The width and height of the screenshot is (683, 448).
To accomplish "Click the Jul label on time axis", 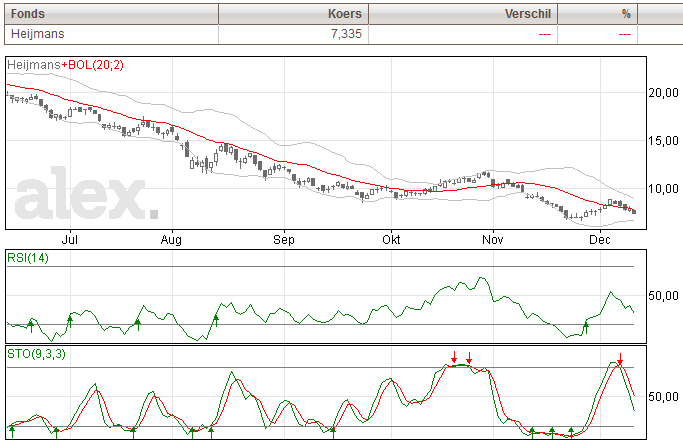I will (70, 240).
